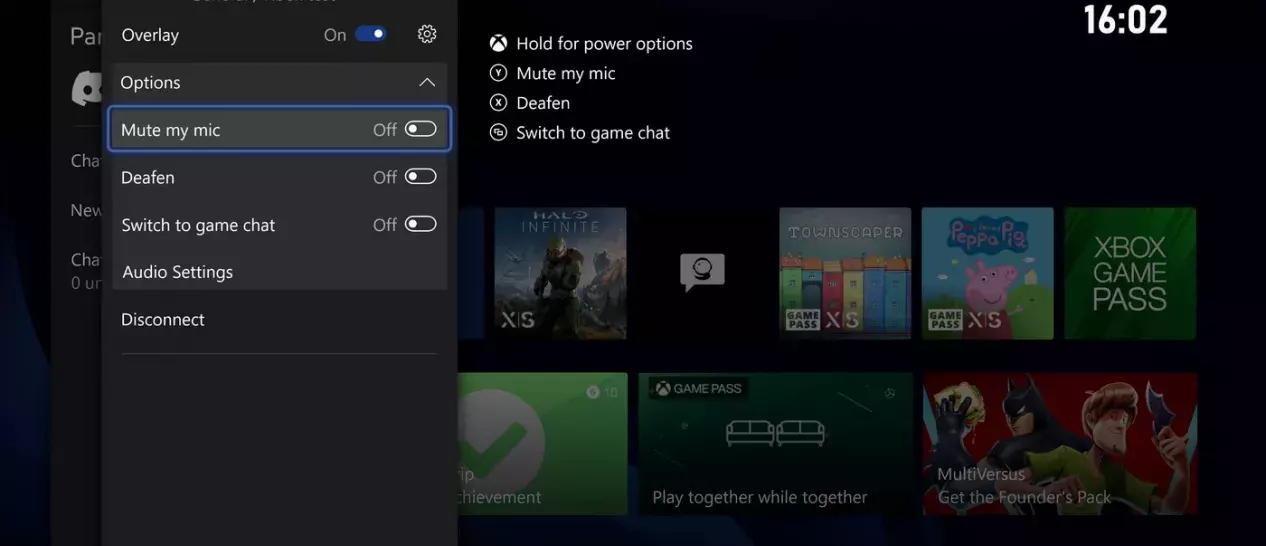This screenshot has height=546, width=1266.
Task: Click the Y button Mute hint icon
Action: tap(498, 73)
